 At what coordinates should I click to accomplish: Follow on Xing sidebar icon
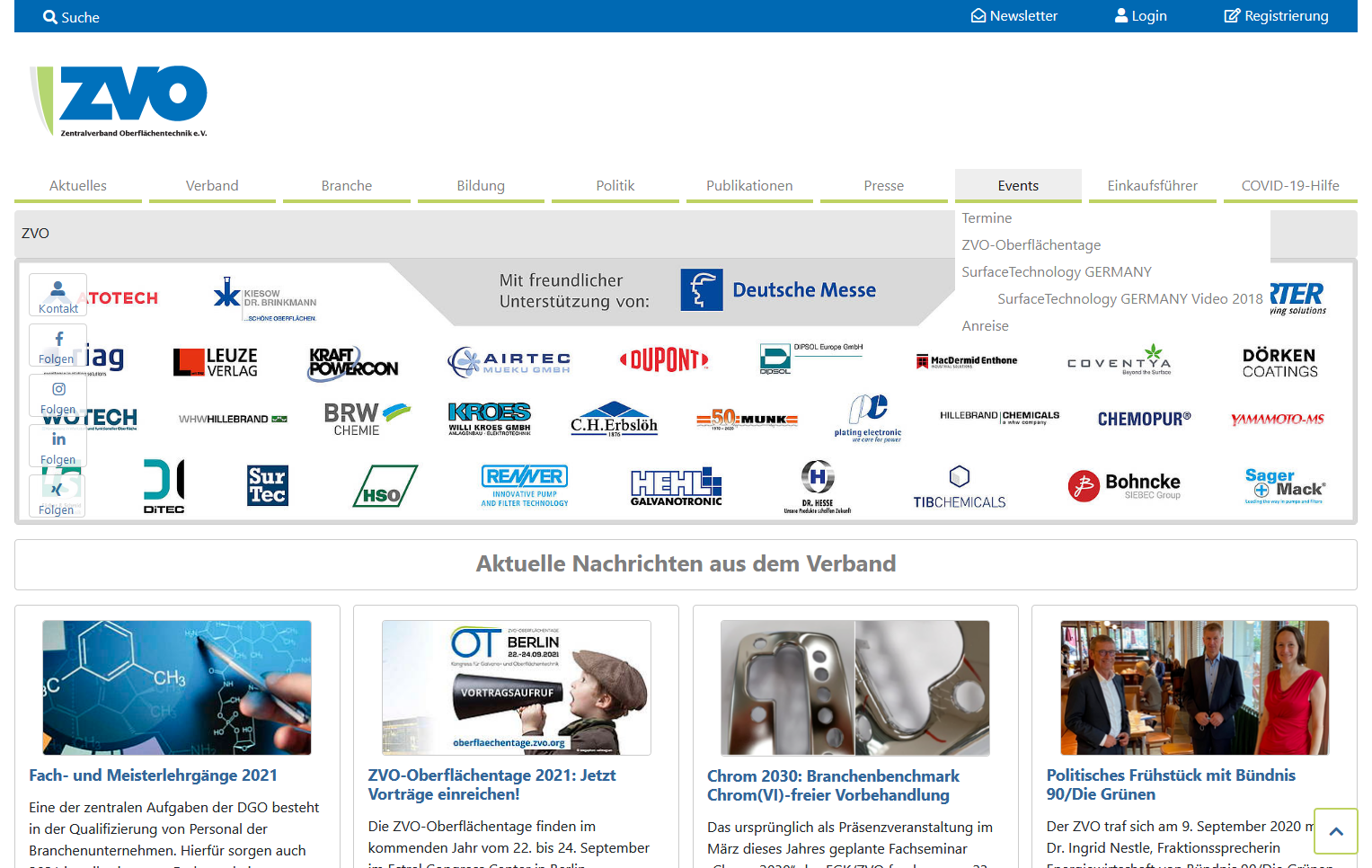(58, 496)
